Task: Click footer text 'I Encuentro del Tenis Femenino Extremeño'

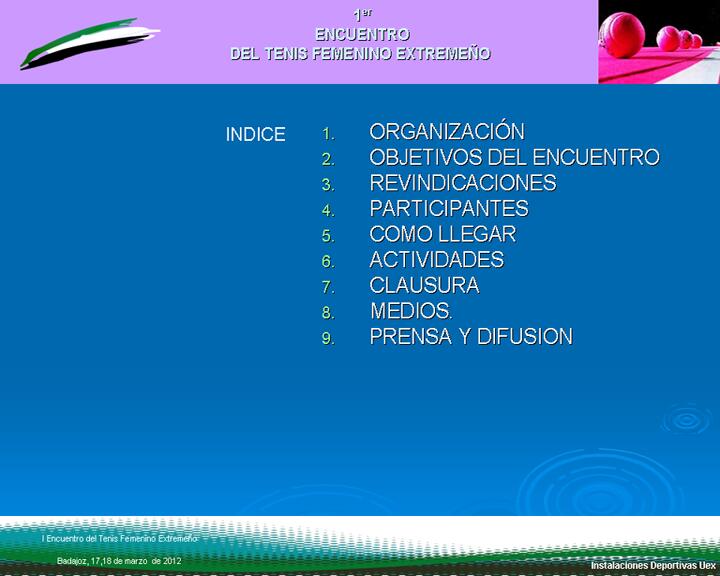Action: click(120, 539)
